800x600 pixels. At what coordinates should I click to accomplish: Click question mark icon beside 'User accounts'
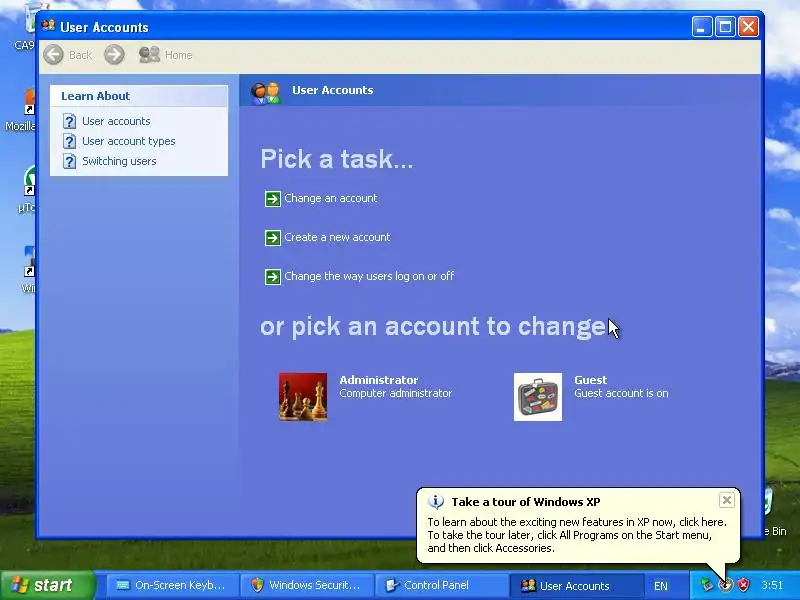(x=69, y=121)
